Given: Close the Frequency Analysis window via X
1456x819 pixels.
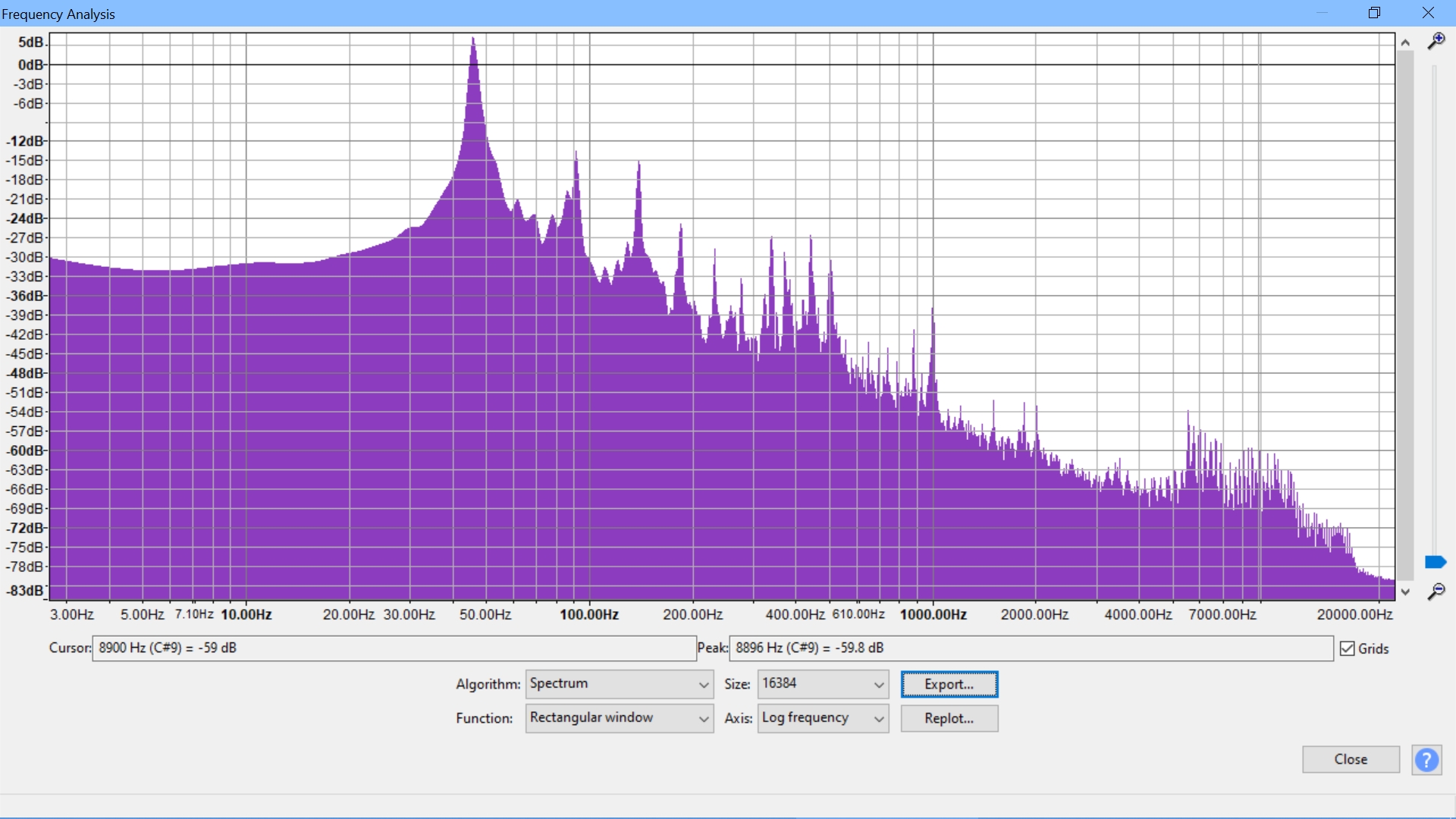Looking at the screenshot, I should pos(1428,13).
